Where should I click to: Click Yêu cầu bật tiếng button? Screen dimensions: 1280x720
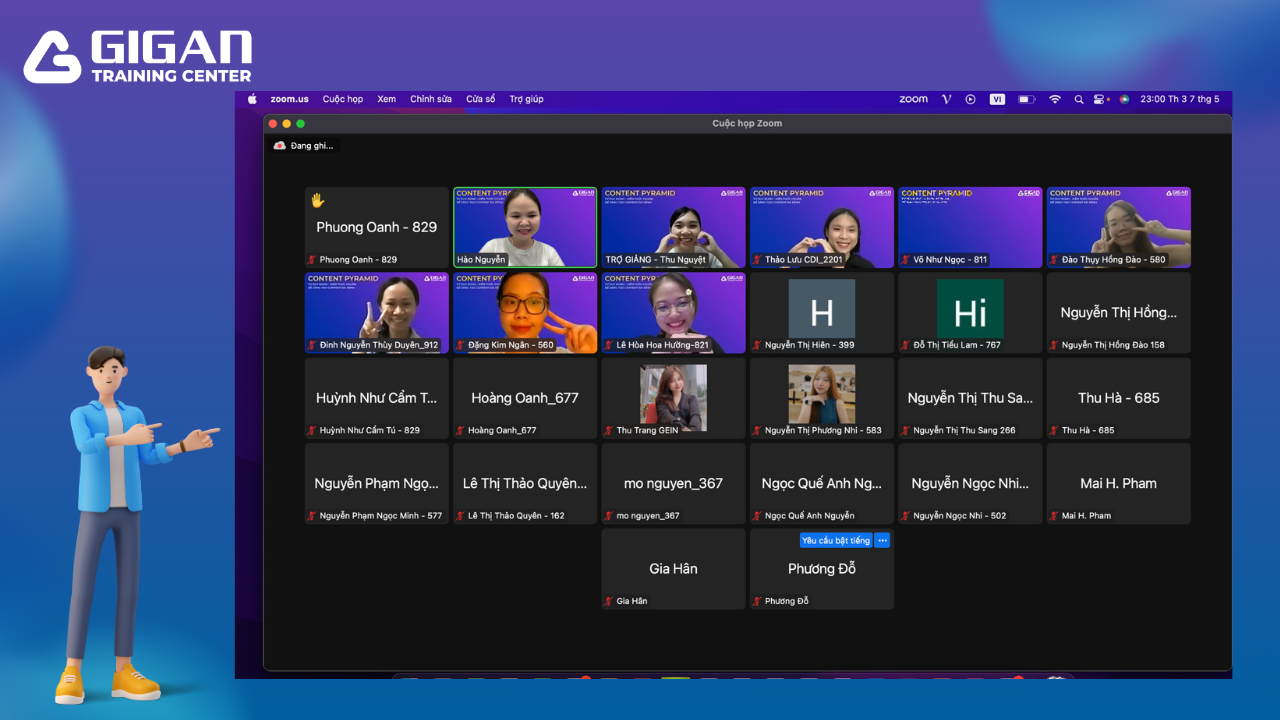click(x=836, y=540)
